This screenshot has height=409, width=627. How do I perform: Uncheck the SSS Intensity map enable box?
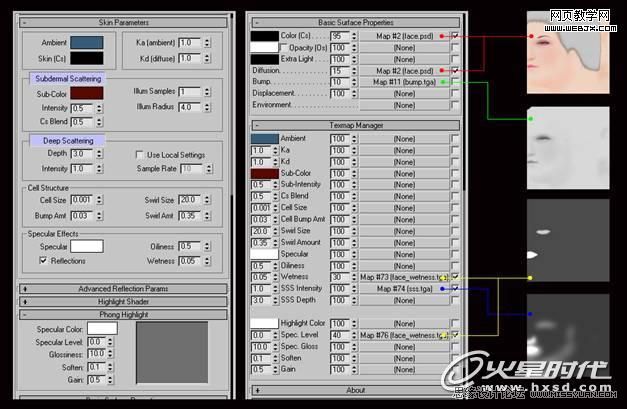pos(455,289)
